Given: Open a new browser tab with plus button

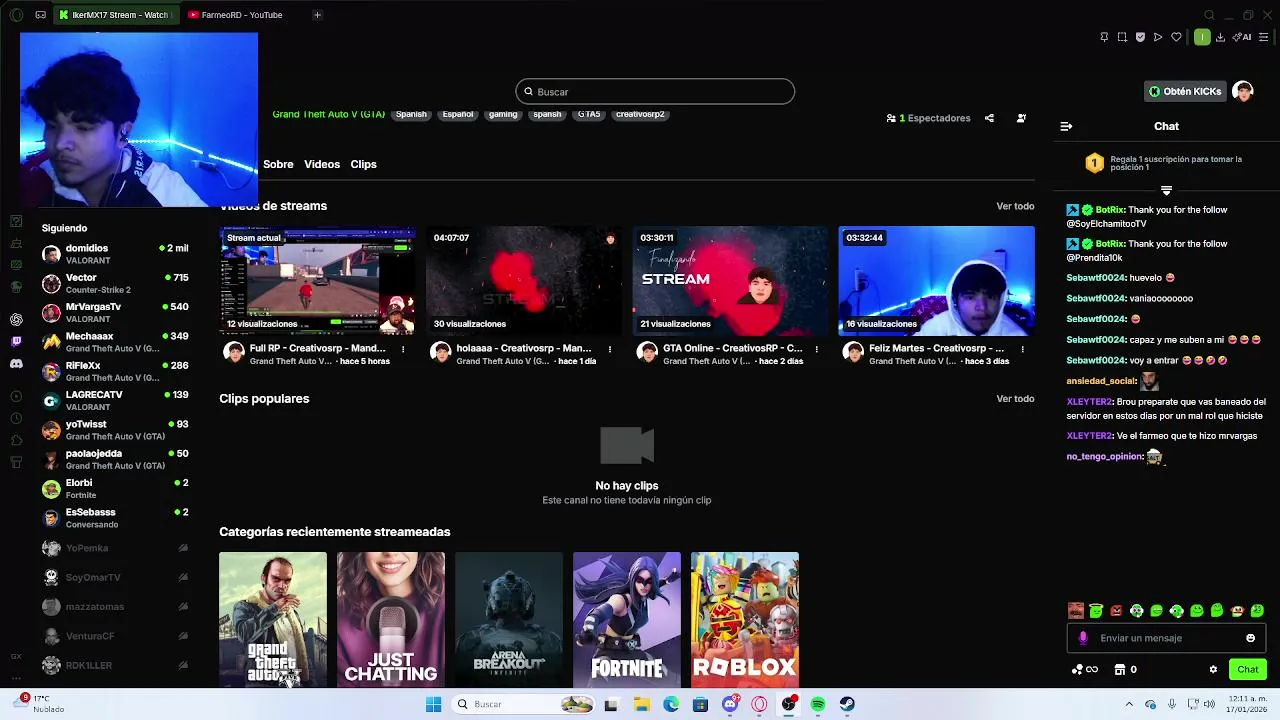Looking at the screenshot, I should click(317, 15).
